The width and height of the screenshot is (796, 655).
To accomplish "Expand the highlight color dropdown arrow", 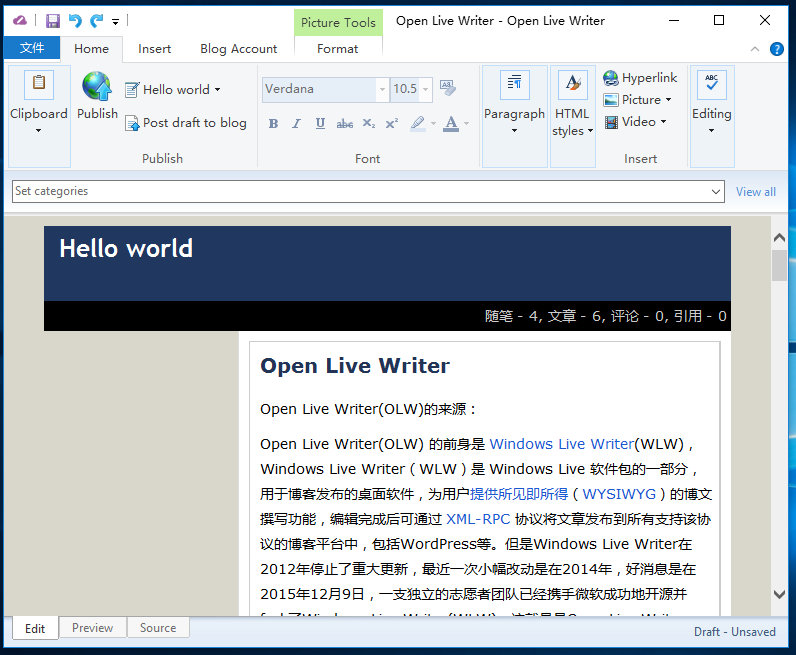I will click(x=434, y=123).
